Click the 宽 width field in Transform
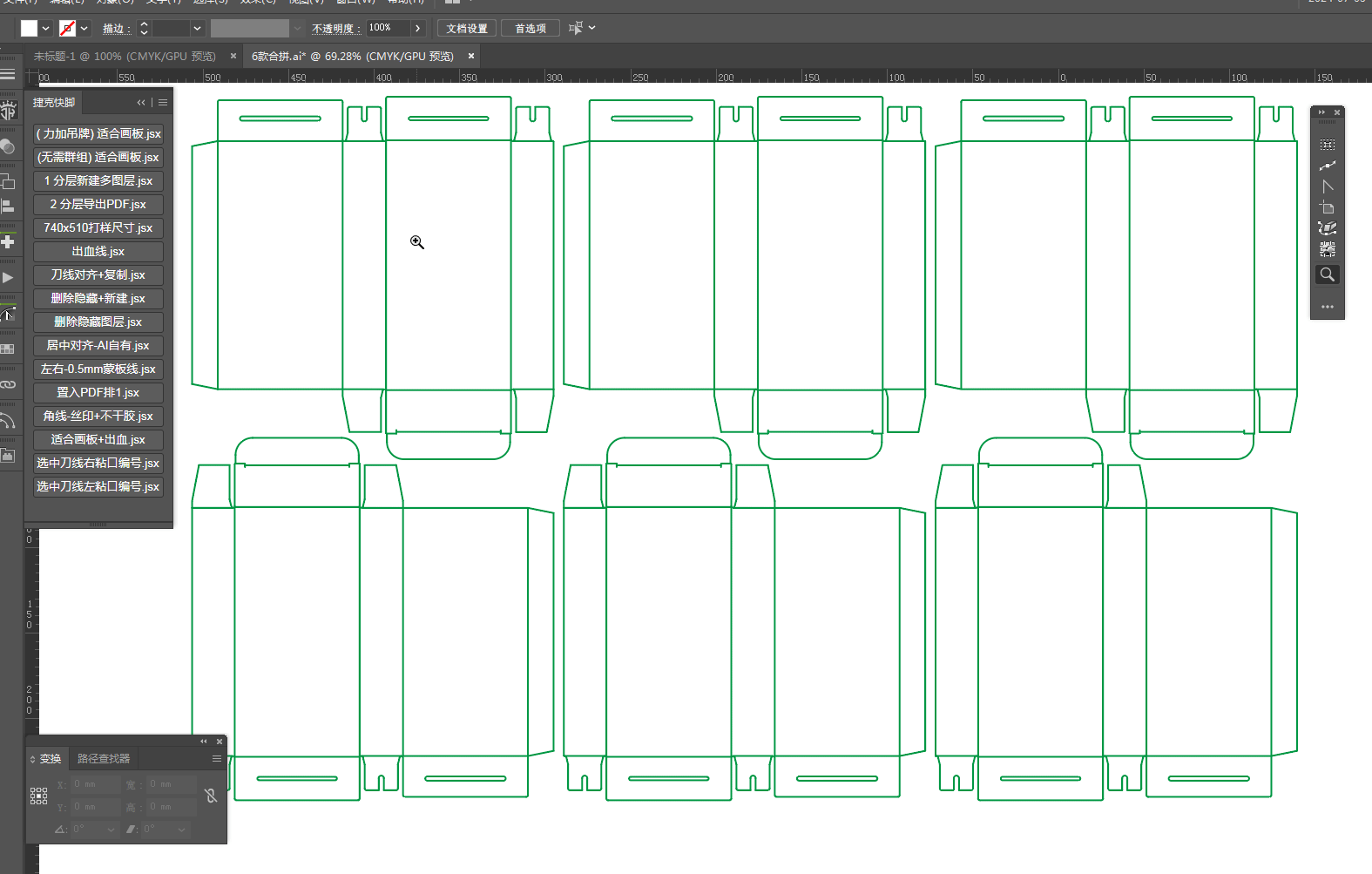 pos(171,784)
